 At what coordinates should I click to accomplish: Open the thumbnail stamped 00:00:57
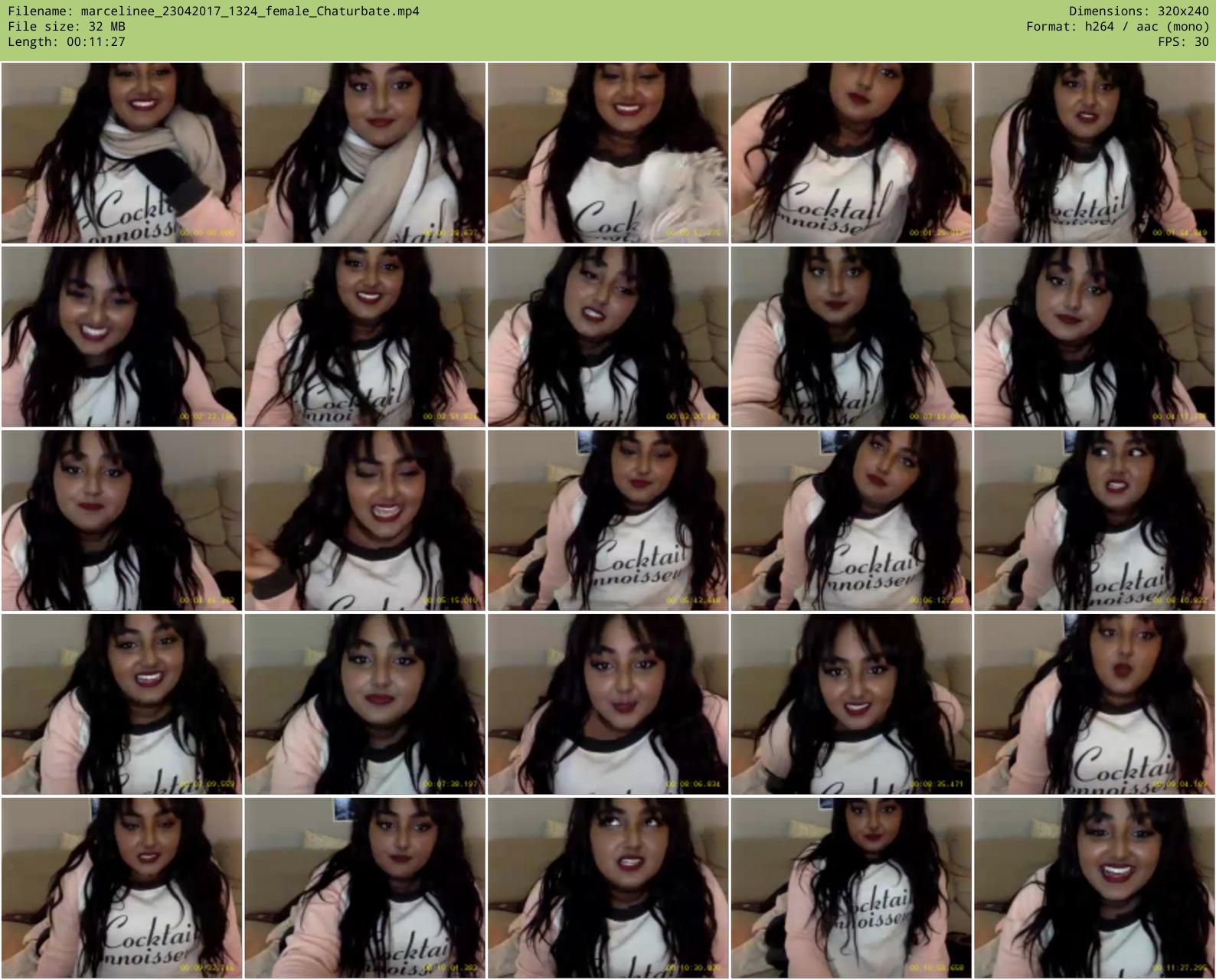[x=608, y=153]
